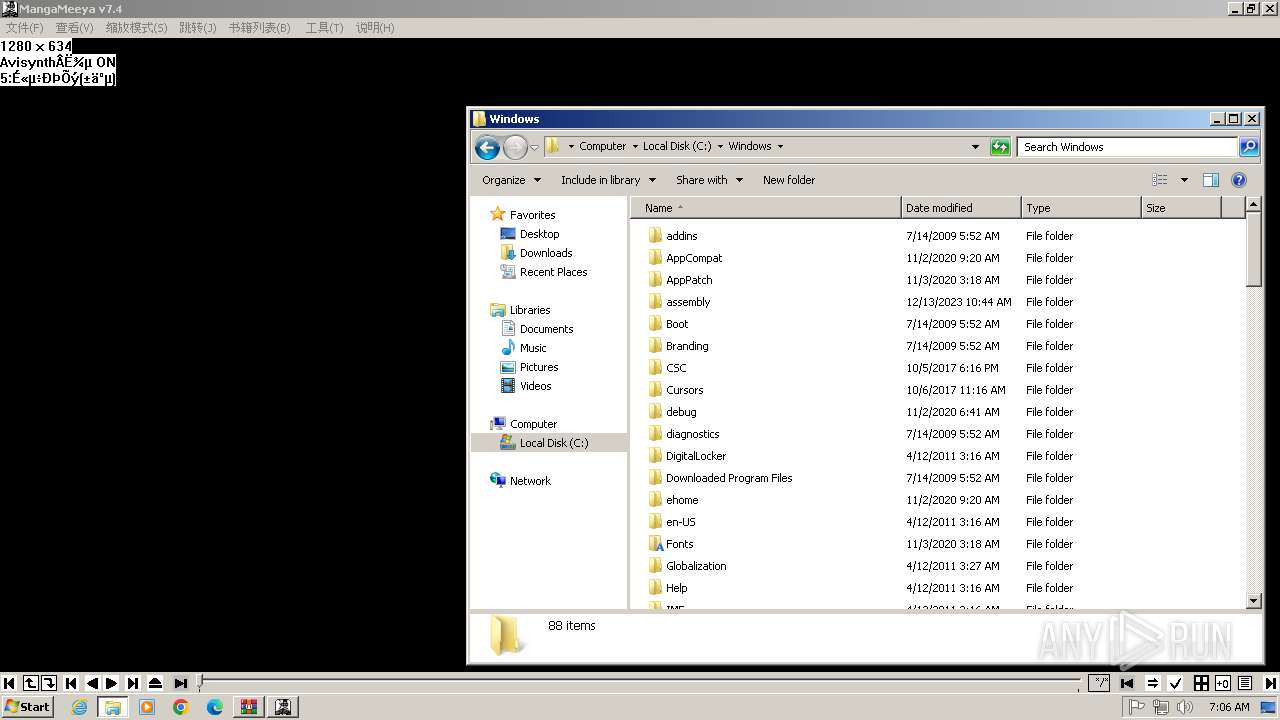Toggle the checkmark icon in MangaMeeya

coord(1176,683)
